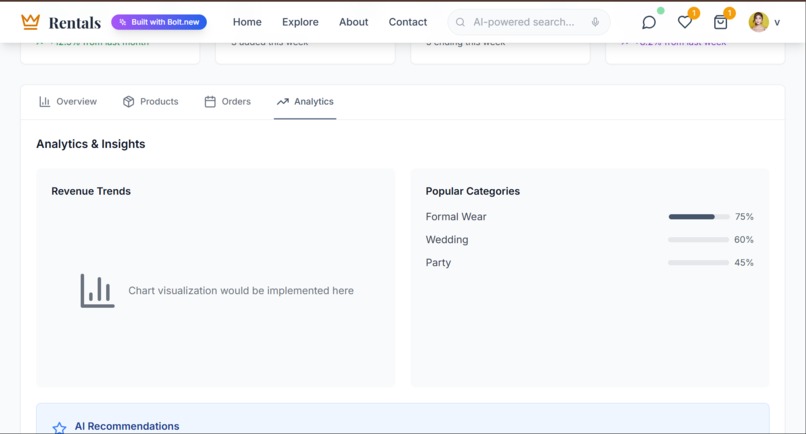Open the chat messages icon

tap(649, 22)
